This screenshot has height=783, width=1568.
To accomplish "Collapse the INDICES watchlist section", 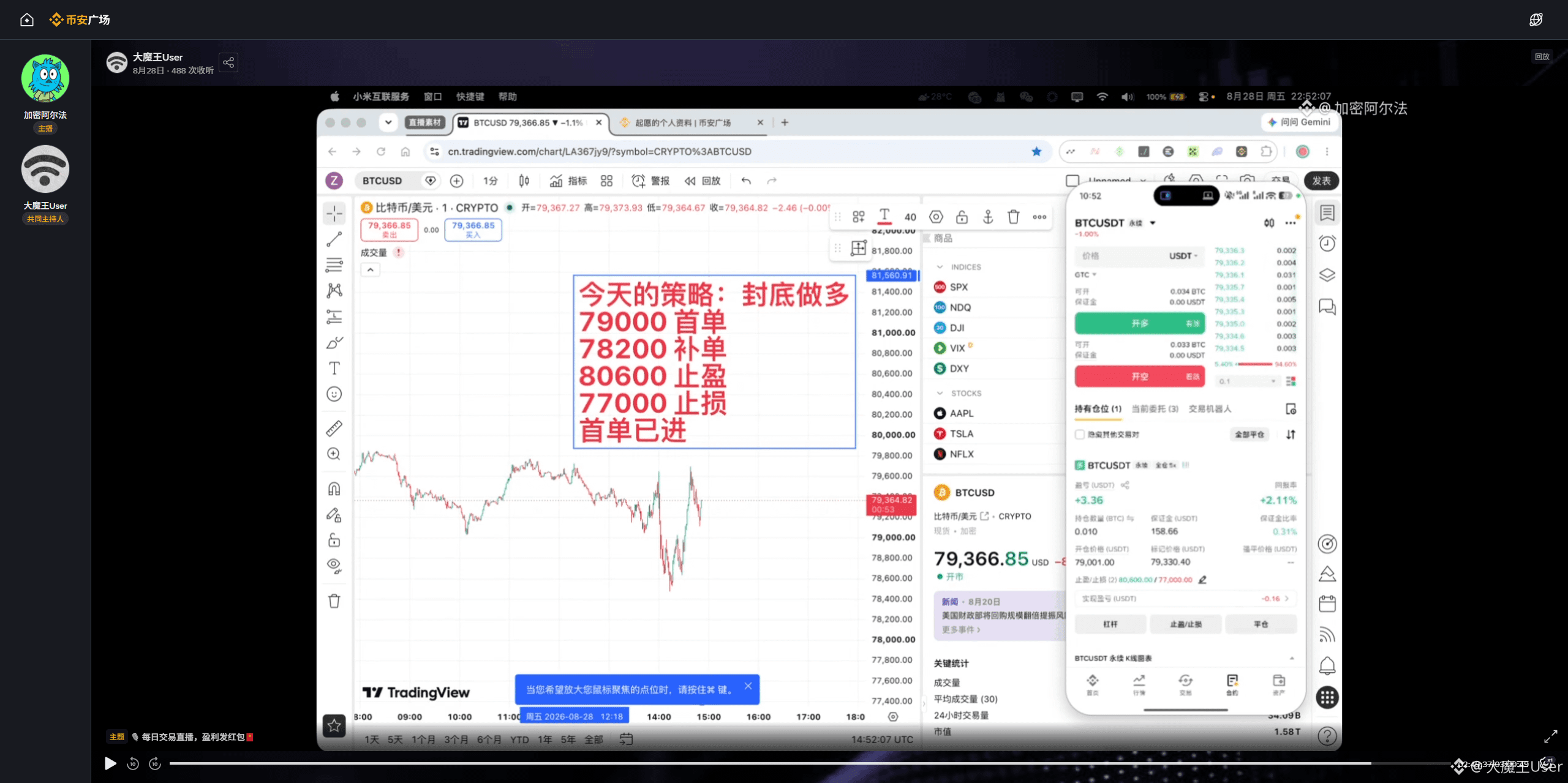I will [x=940, y=267].
